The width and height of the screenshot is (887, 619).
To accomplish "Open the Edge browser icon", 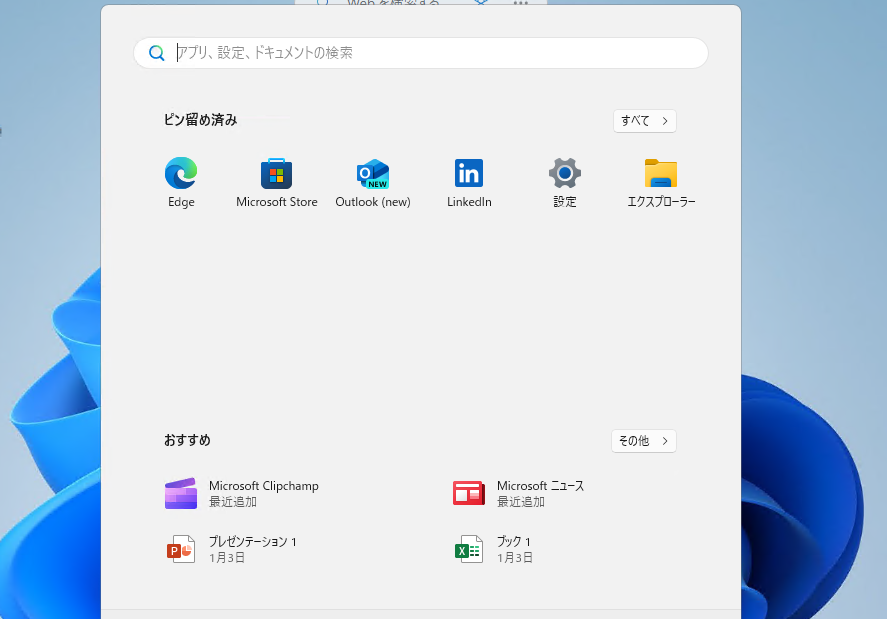I will pos(181,173).
